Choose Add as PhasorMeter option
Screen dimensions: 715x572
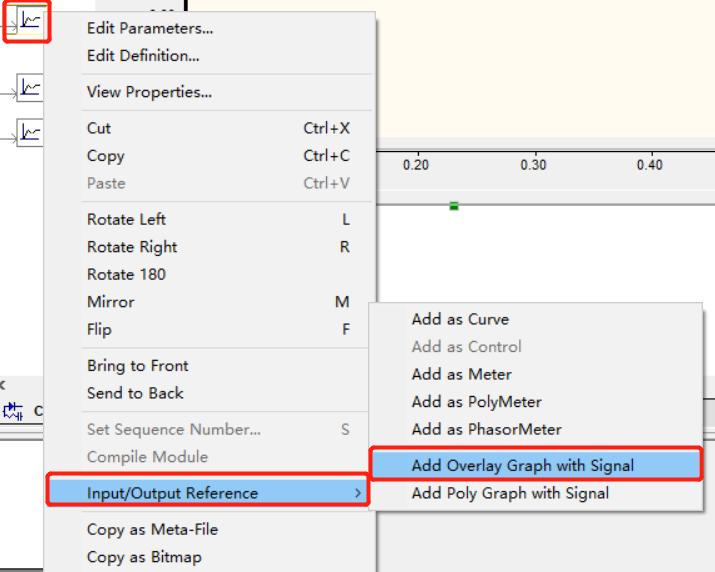tap(486, 429)
